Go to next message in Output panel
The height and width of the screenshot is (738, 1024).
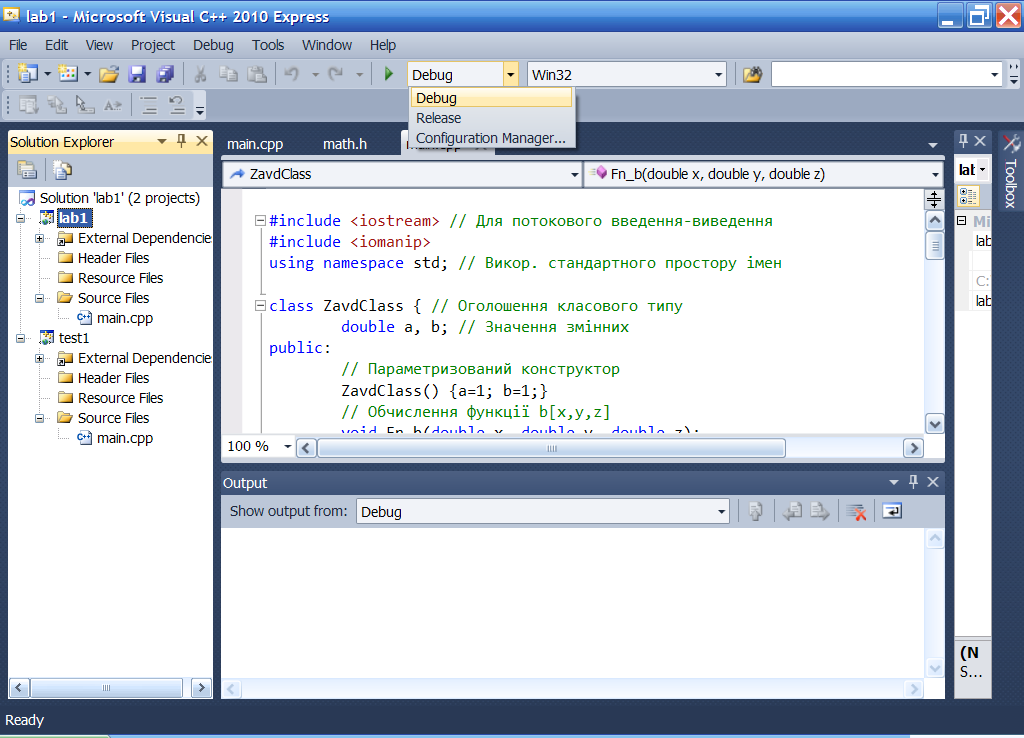point(820,511)
